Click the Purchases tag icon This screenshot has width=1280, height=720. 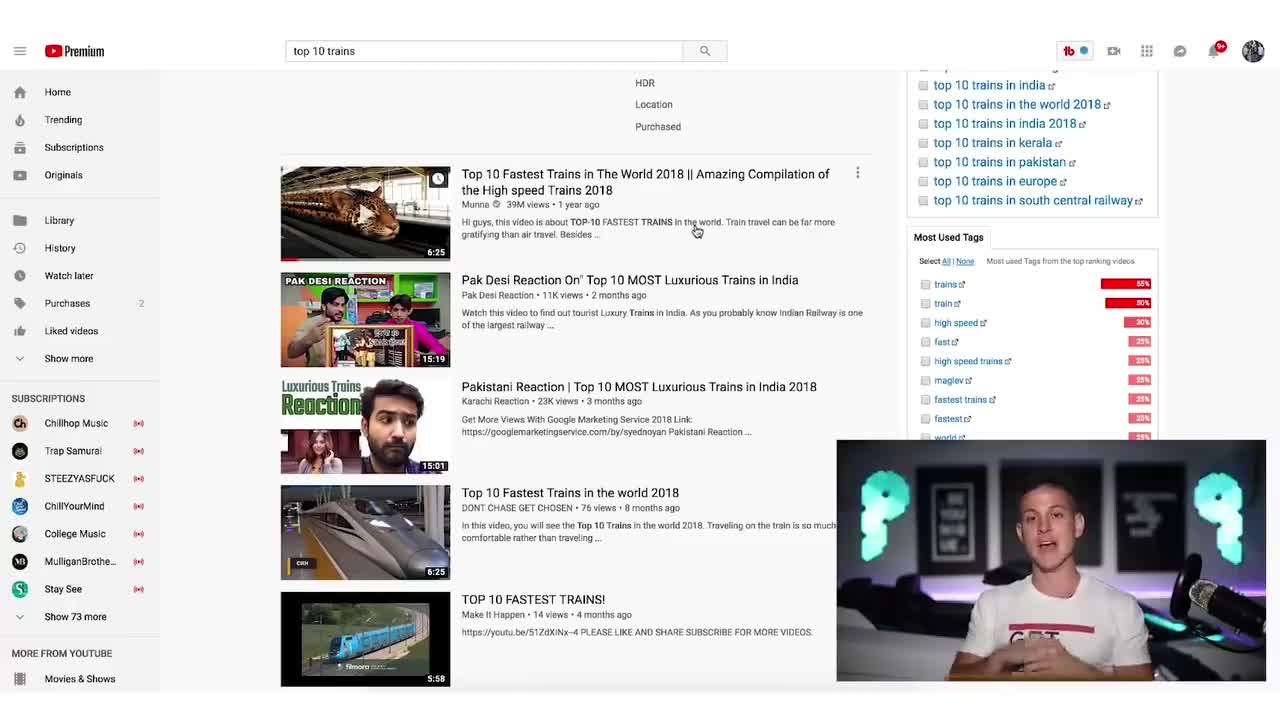point(19,303)
